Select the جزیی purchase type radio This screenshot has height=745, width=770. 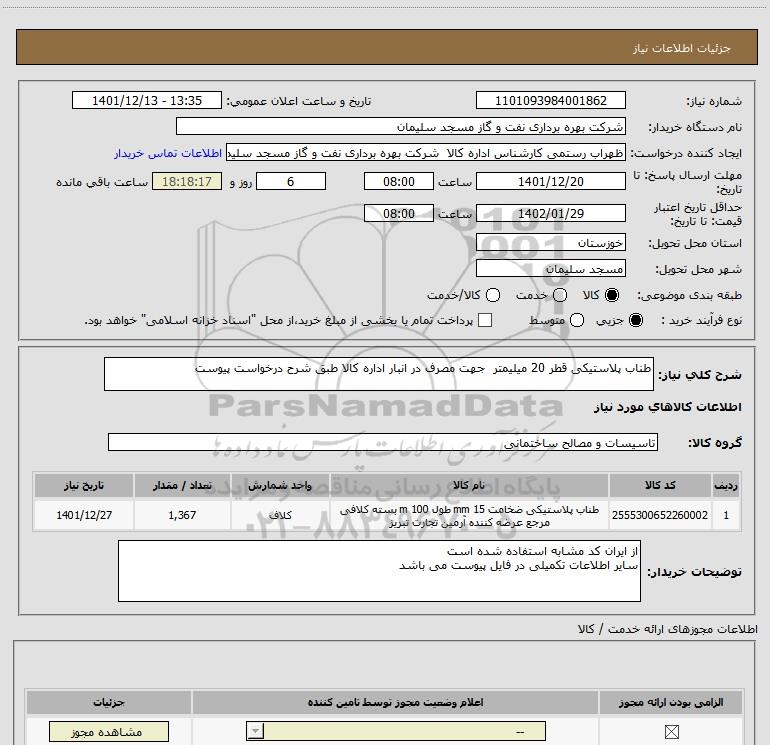click(x=636, y=320)
